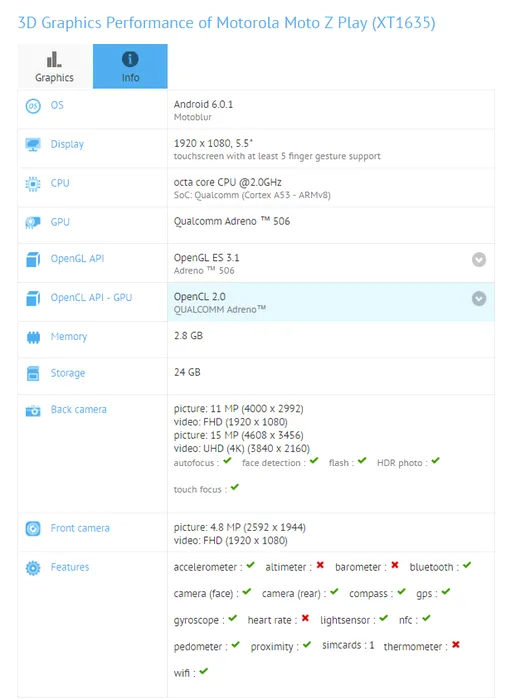Screen dimensions: 511x700
Task: Click the 'simcards : 1' text
Action: (x=348, y=646)
